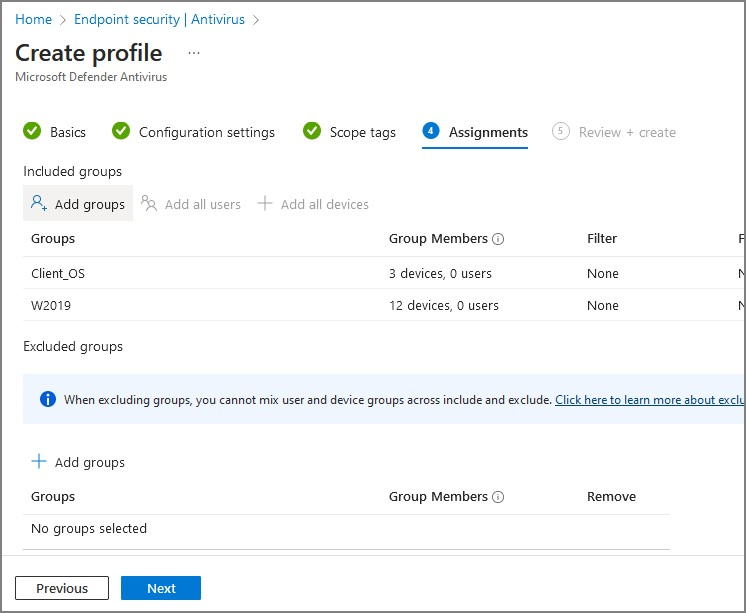Click the blue information icon in exclusion notice
746x613 pixels.
pyautogui.click(x=48, y=399)
